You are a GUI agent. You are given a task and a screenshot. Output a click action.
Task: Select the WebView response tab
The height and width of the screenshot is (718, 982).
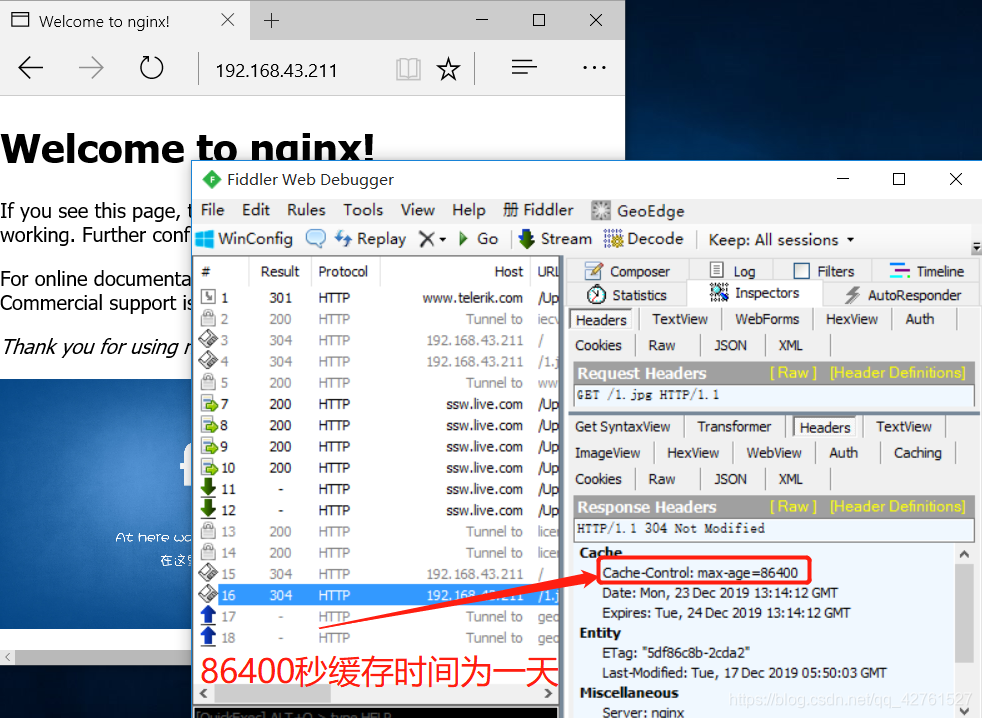[x=773, y=453]
